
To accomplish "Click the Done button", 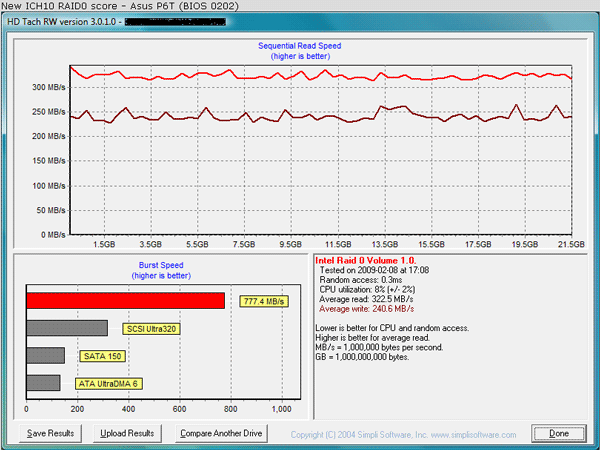I will [x=559, y=434].
